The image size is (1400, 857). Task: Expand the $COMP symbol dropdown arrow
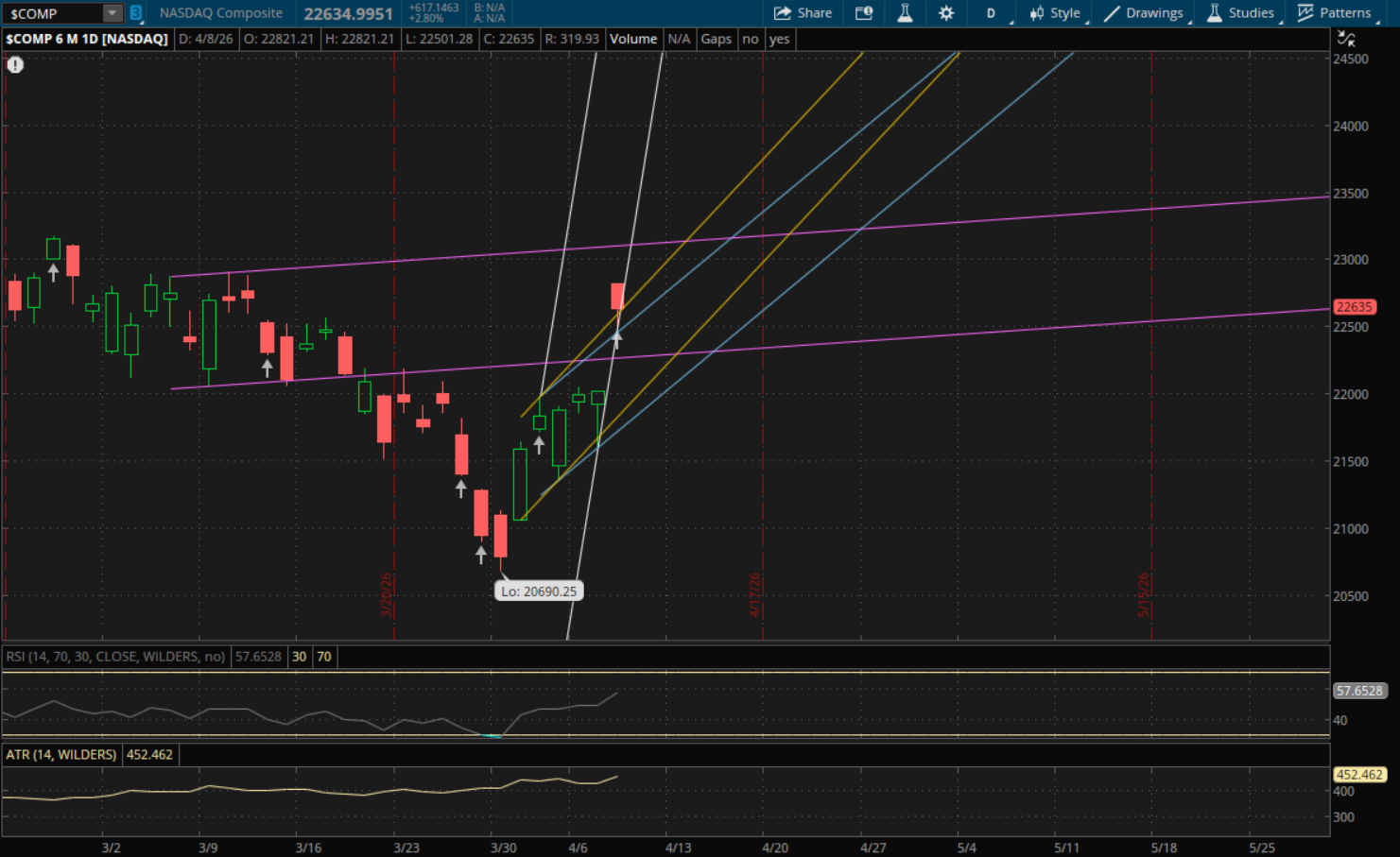112,13
